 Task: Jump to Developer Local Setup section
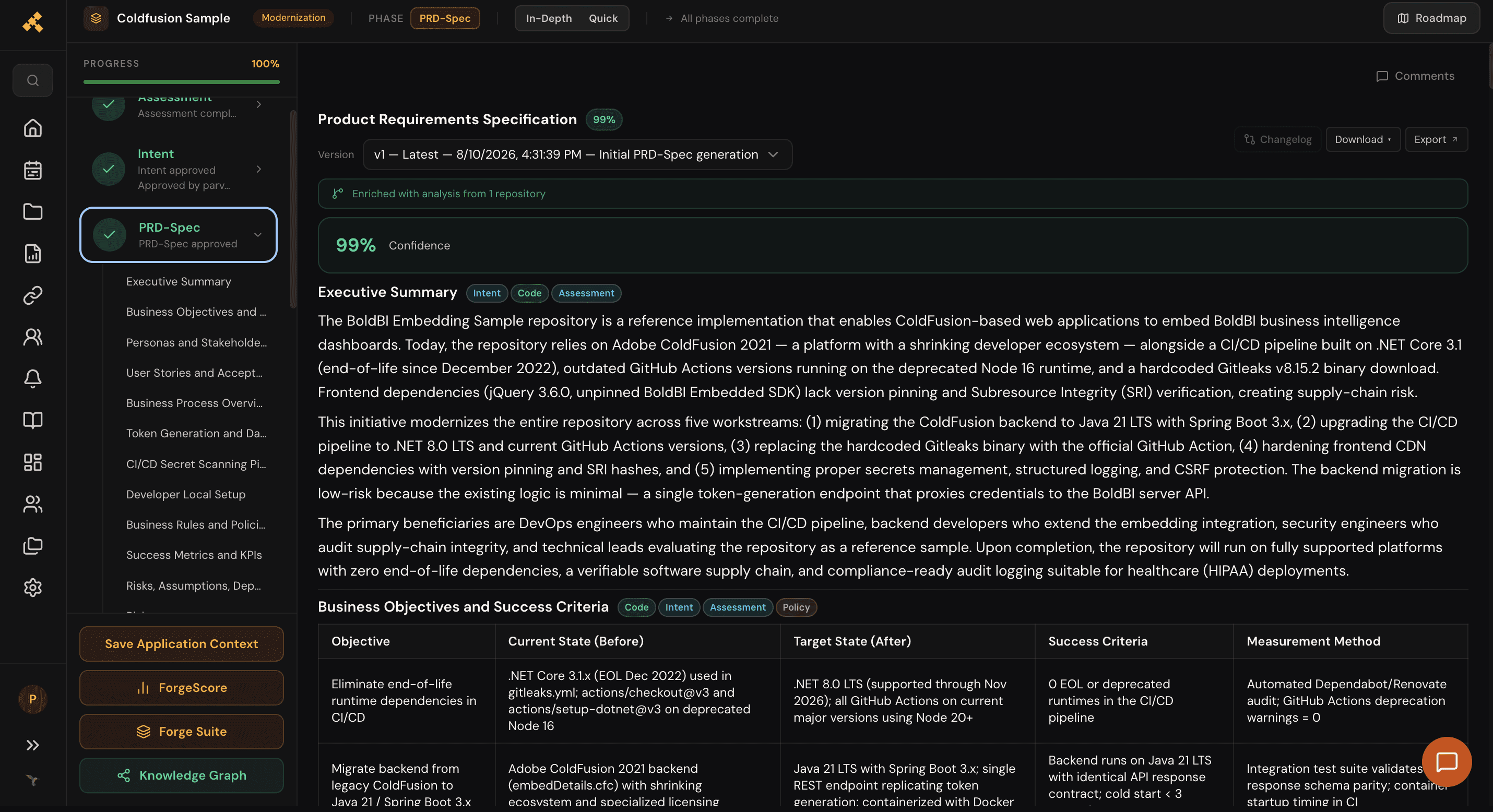(x=185, y=494)
